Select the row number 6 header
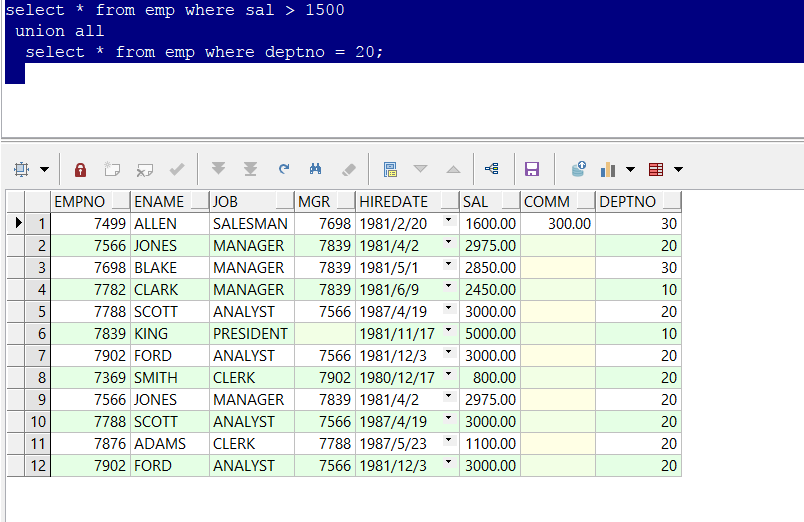The image size is (804, 522). 37,334
